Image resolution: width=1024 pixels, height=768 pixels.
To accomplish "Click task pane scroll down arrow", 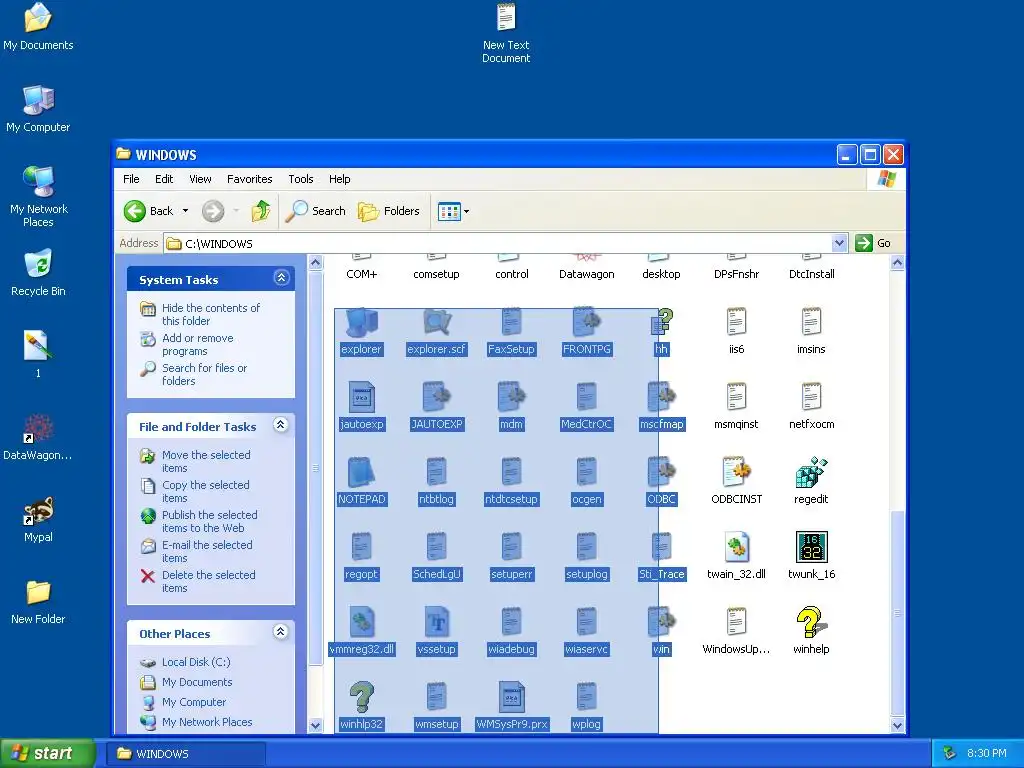I will click(x=315, y=725).
